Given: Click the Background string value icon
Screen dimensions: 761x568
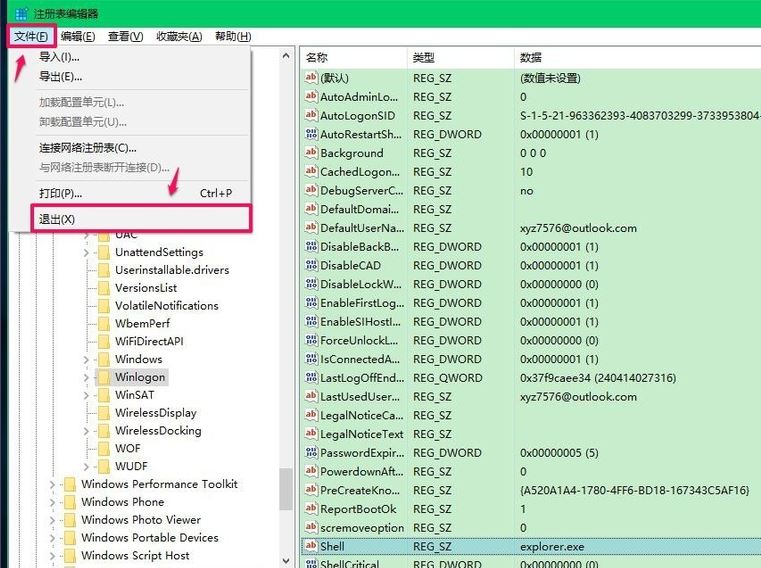Looking at the screenshot, I should tap(311, 152).
